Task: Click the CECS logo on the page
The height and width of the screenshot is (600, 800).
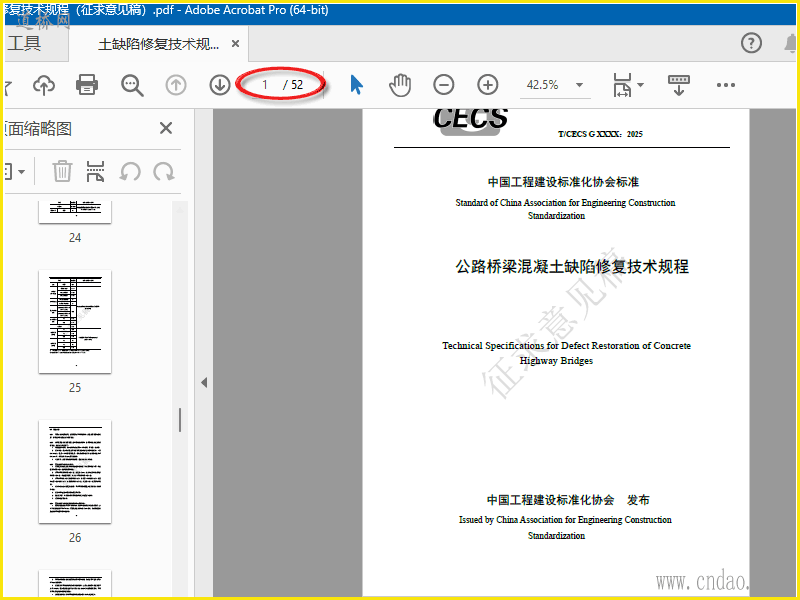Action: 470,121
